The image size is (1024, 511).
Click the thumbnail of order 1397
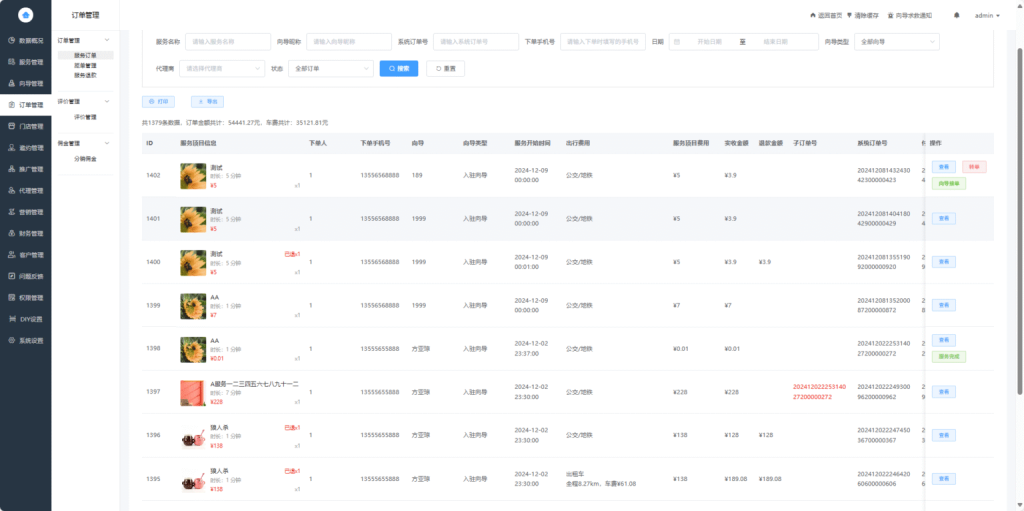pos(192,392)
